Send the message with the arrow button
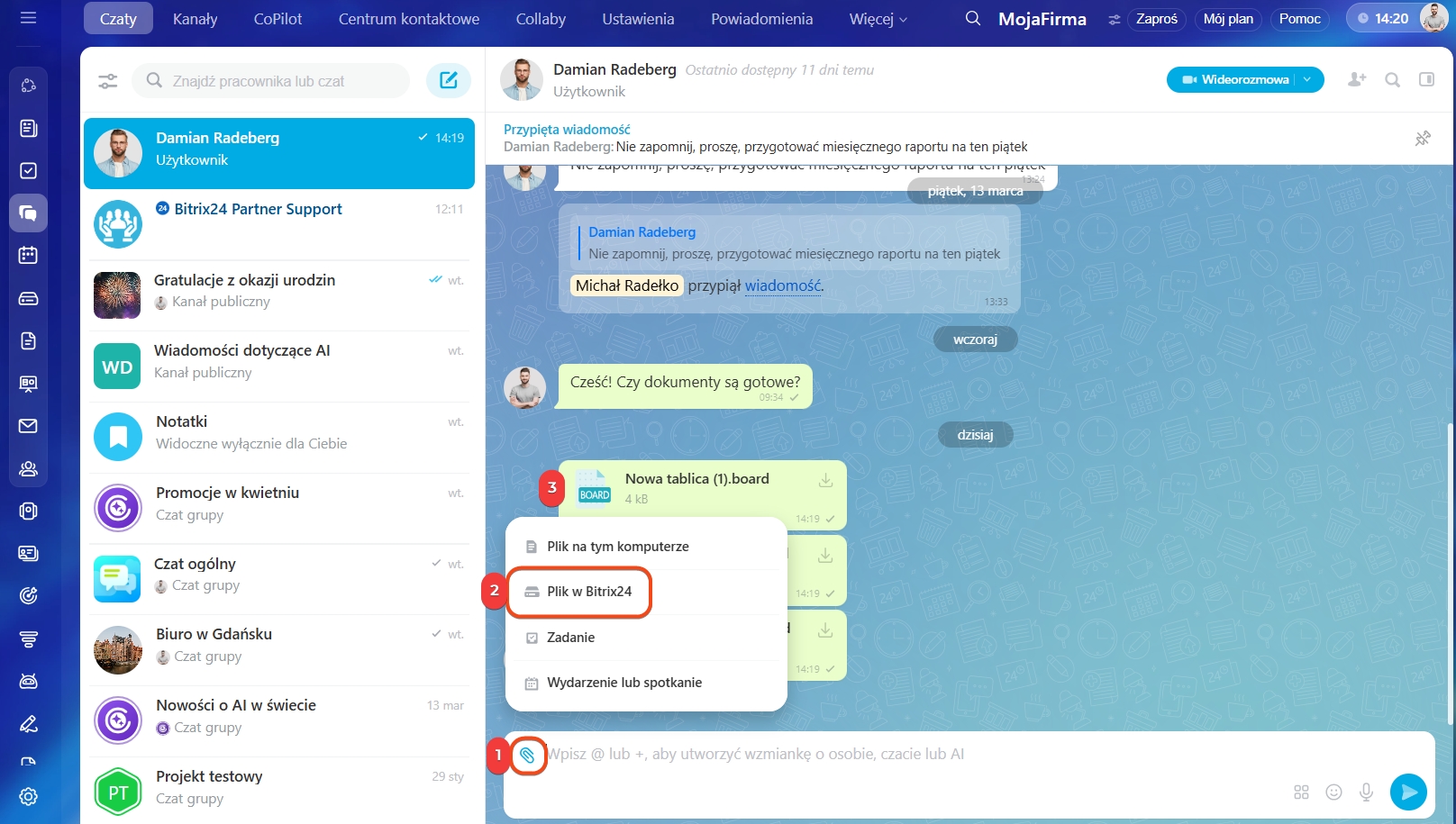 [x=1408, y=792]
